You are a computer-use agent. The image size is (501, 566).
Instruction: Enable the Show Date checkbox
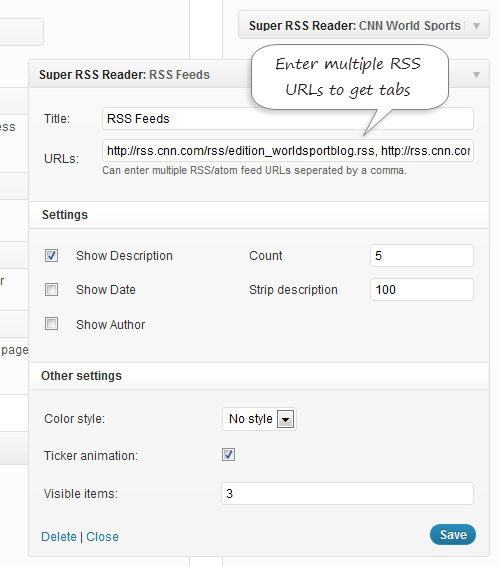pos(51,289)
